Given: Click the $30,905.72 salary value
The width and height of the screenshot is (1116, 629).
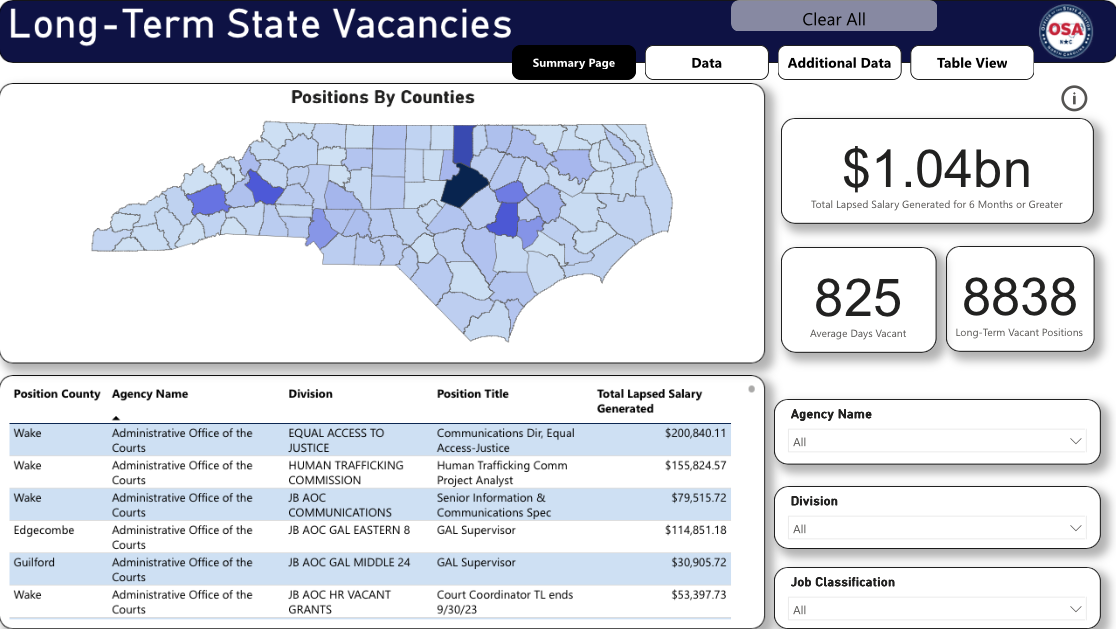Looking at the screenshot, I should 699,562.
